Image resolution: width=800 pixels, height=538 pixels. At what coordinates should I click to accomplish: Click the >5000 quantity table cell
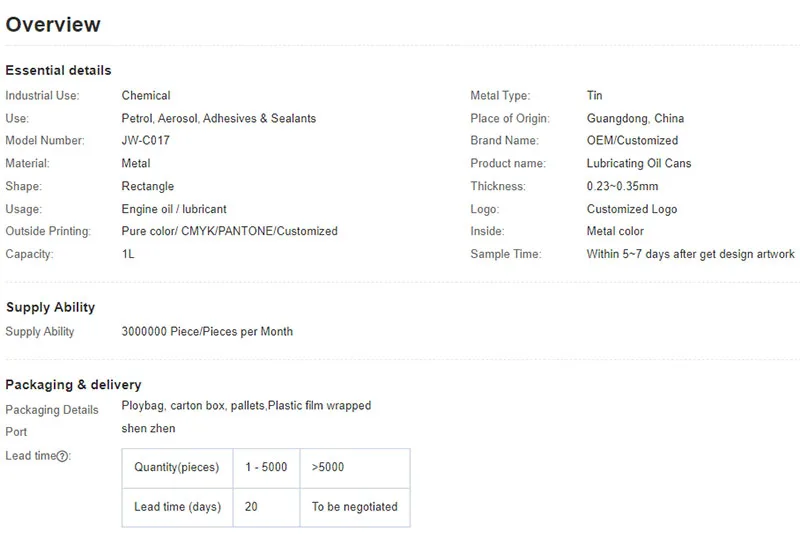[328, 467]
